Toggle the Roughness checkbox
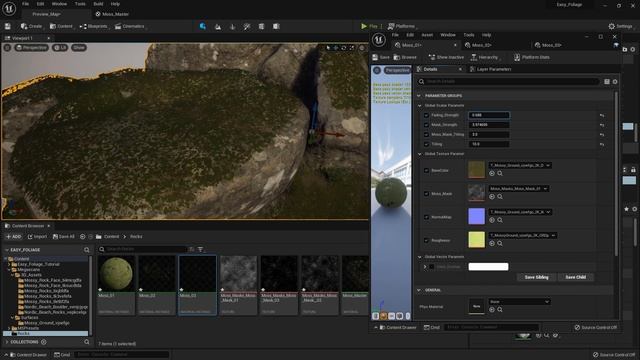The image size is (640, 360). (x=426, y=241)
